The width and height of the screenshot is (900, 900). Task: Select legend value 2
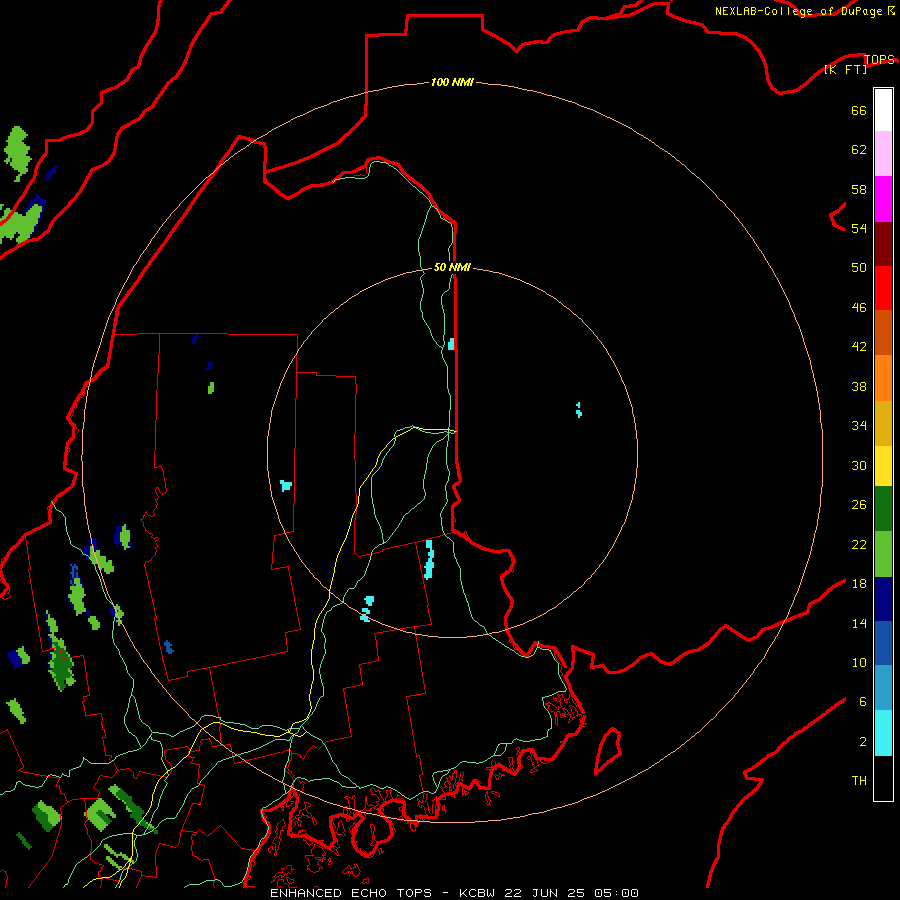pyautogui.click(x=862, y=742)
